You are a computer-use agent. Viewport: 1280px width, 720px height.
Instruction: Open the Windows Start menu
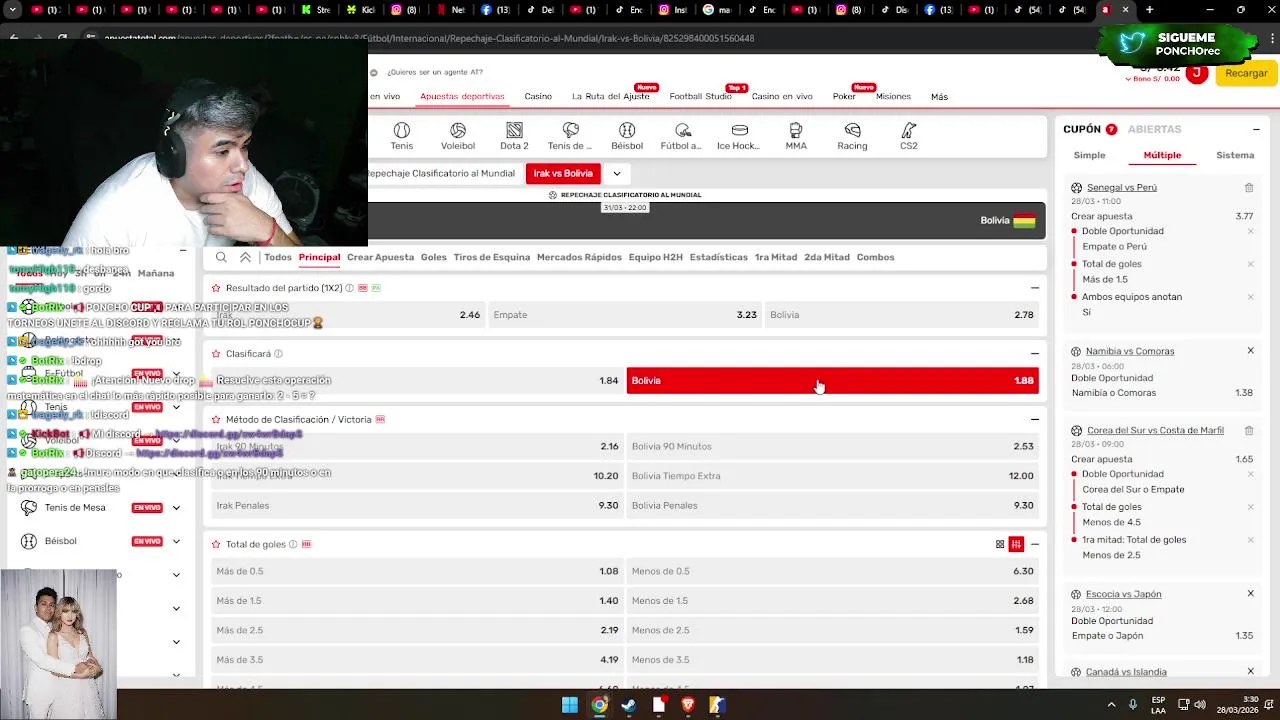point(569,705)
